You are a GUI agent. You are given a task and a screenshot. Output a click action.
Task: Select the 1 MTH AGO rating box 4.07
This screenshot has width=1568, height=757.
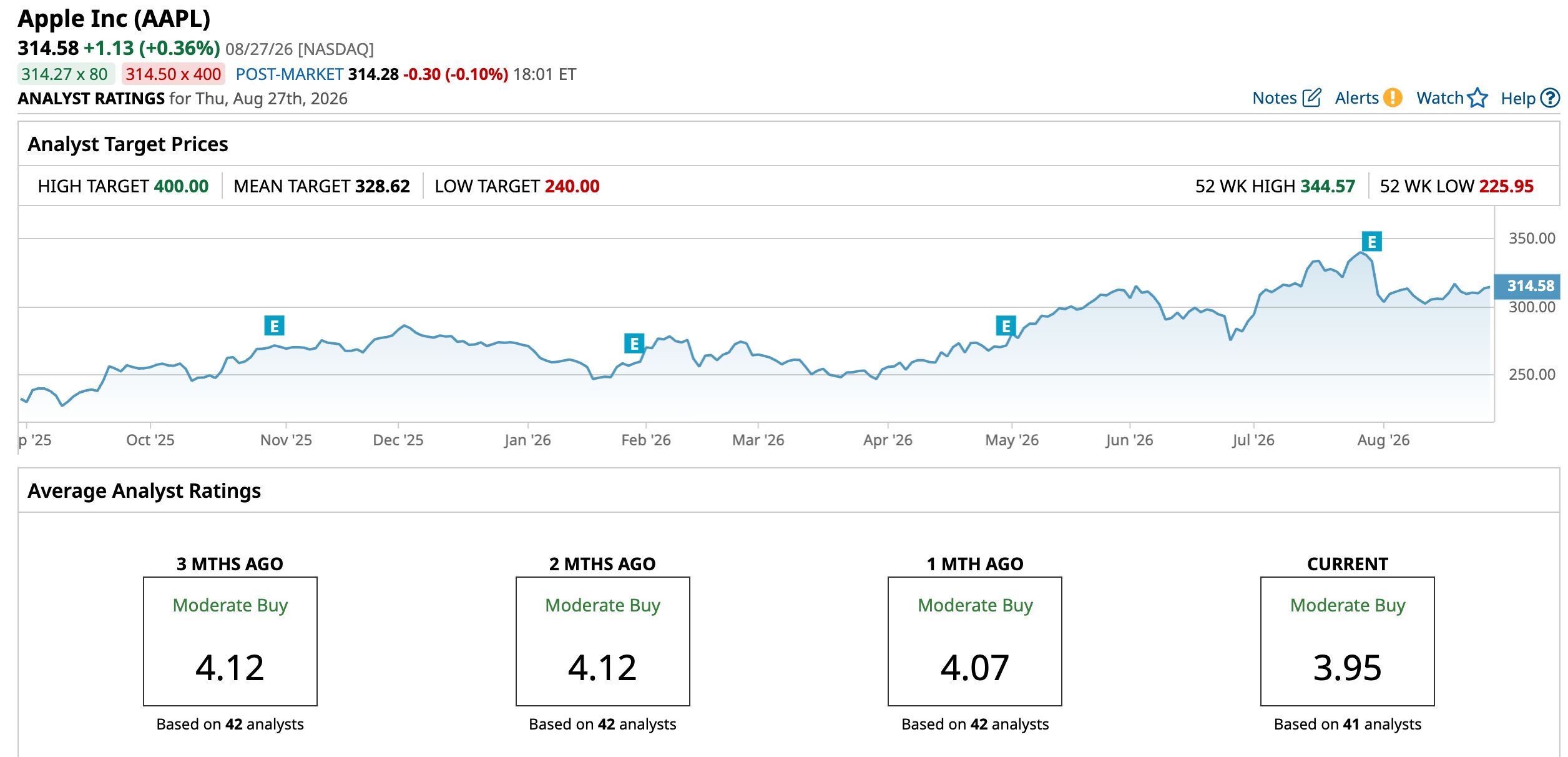tap(974, 641)
